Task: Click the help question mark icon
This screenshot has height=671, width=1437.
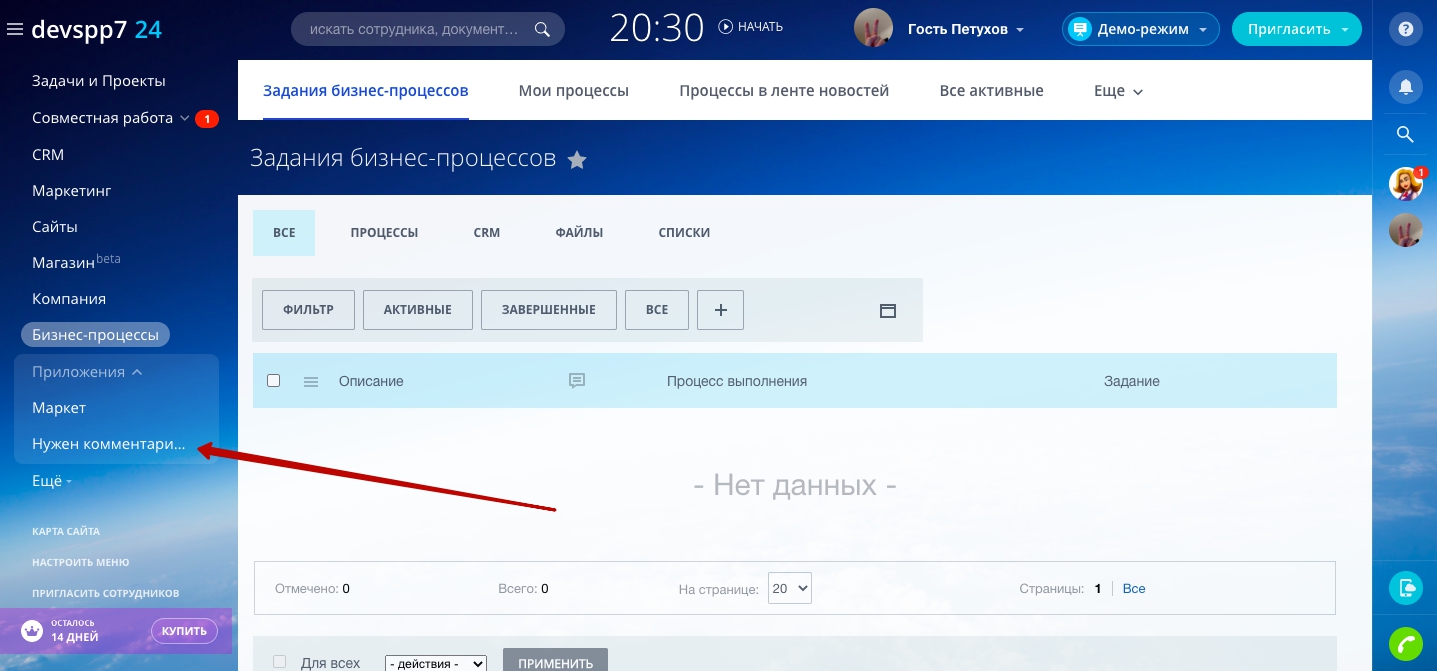Action: tap(1406, 30)
